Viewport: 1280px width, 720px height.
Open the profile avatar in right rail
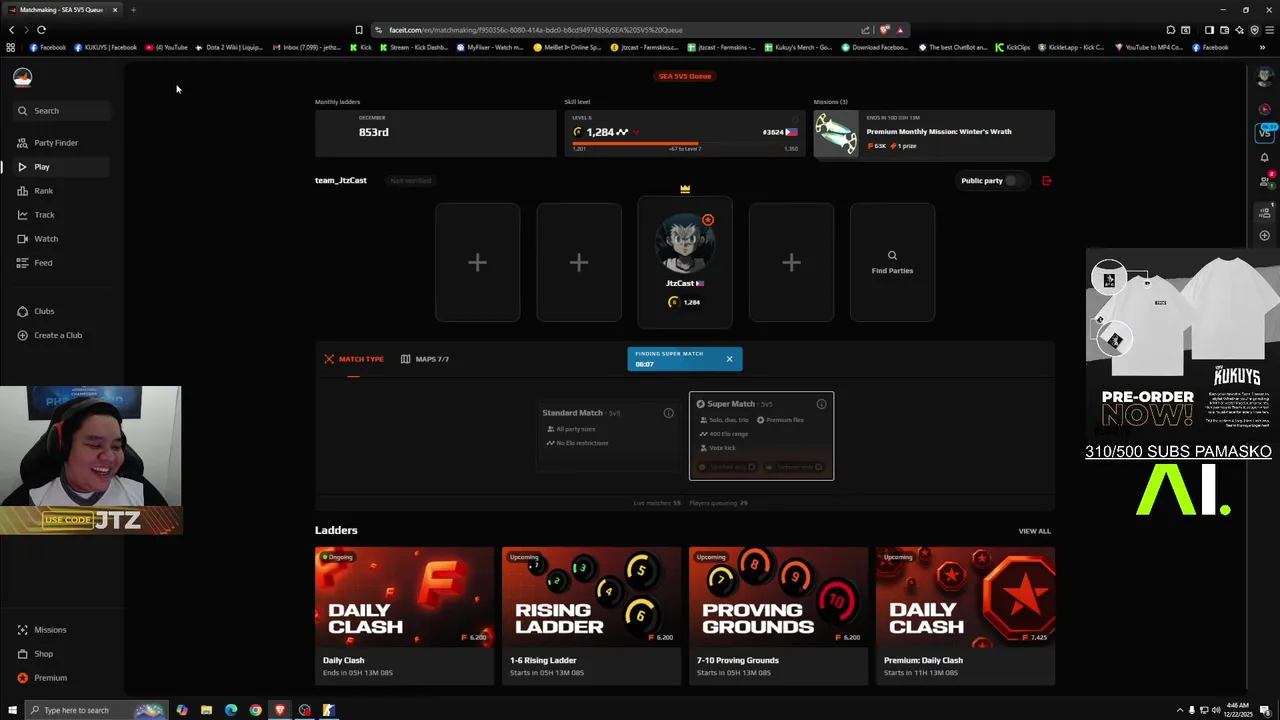tap(1265, 77)
